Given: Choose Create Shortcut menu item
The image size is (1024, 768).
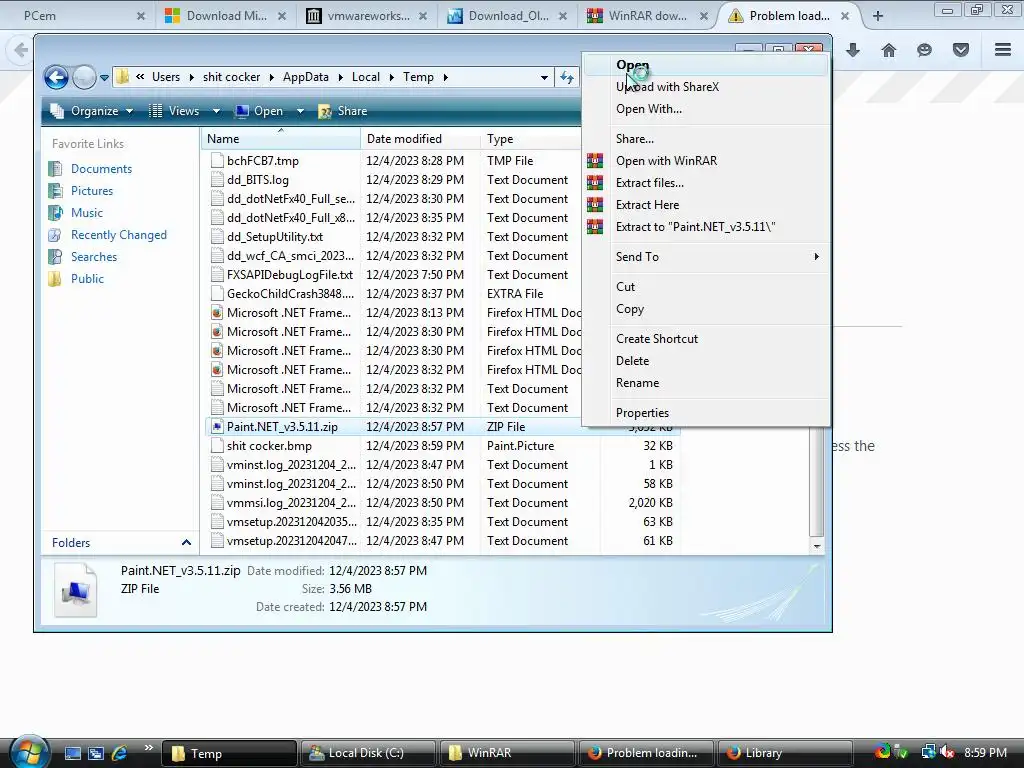Looking at the screenshot, I should click(706, 339).
